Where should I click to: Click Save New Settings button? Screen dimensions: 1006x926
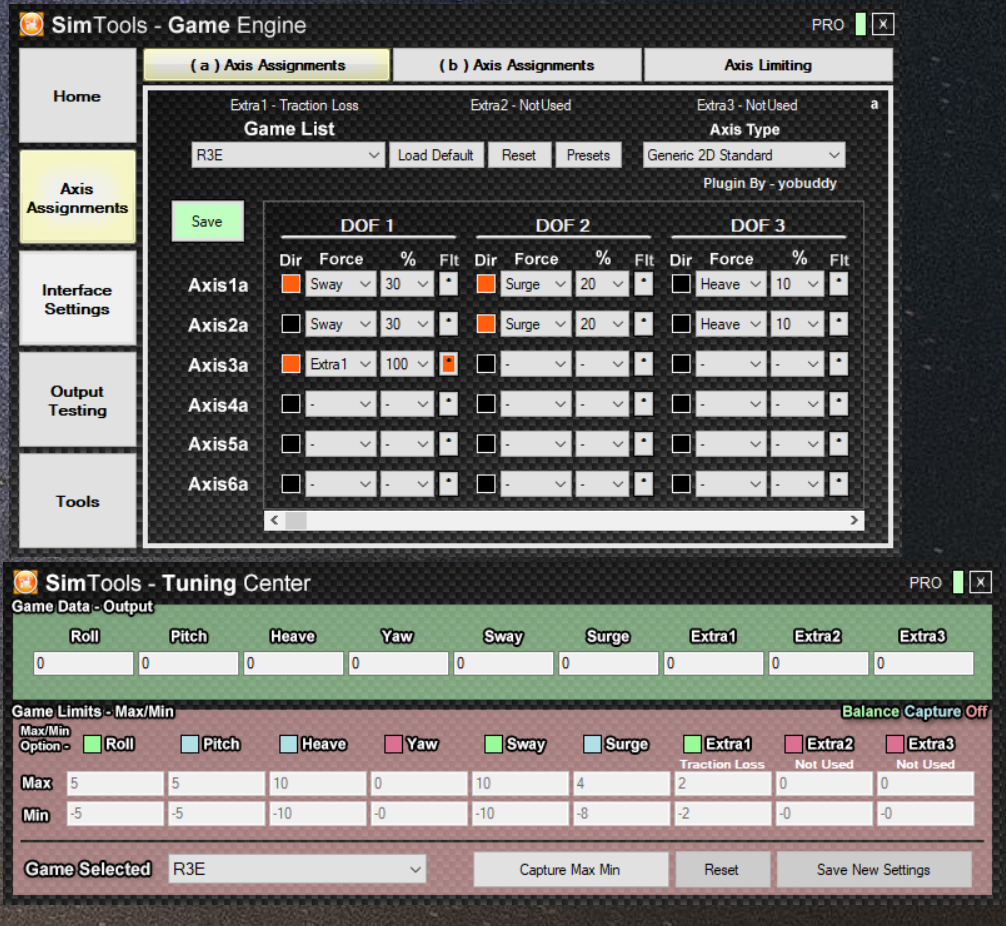click(x=873, y=870)
